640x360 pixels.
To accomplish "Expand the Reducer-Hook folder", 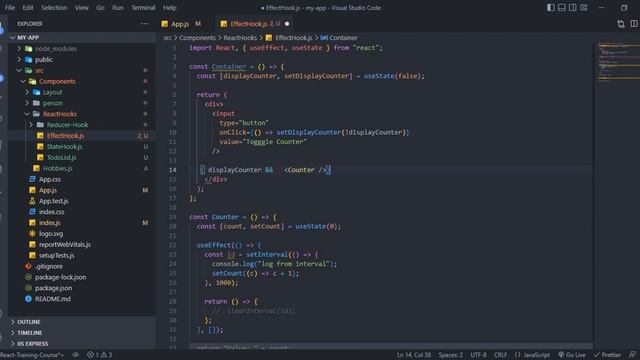I will coord(82,124).
